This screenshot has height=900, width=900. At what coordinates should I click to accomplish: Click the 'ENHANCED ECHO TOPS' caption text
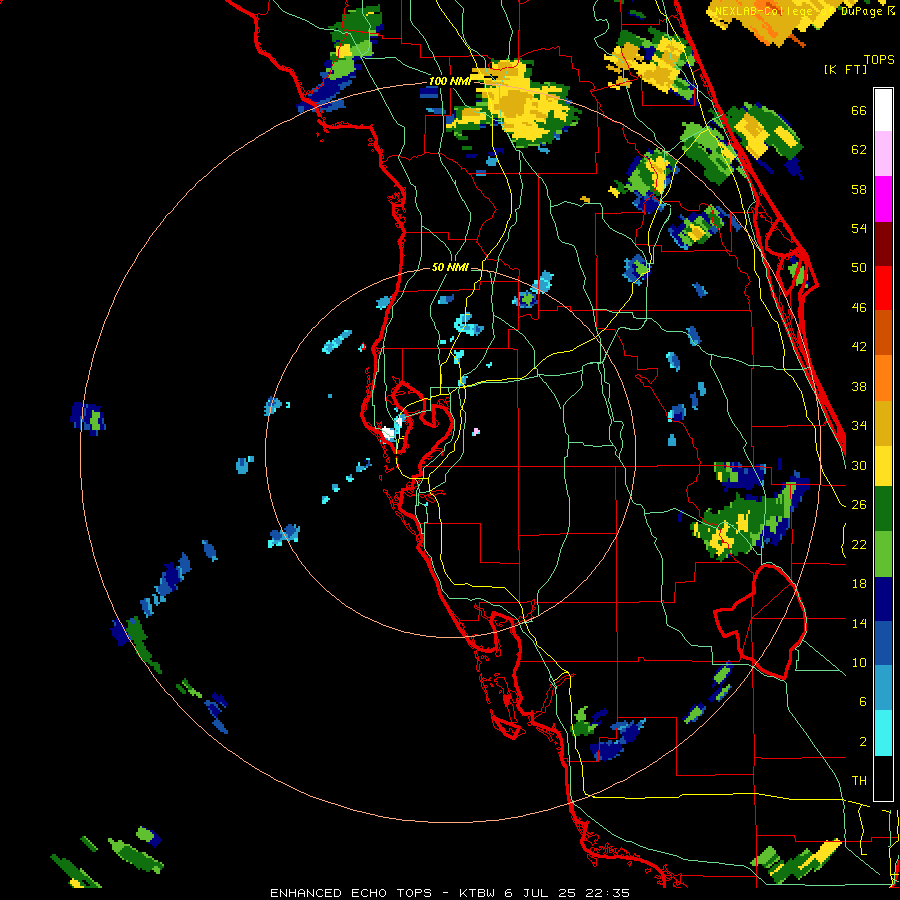click(x=351, y=893)
